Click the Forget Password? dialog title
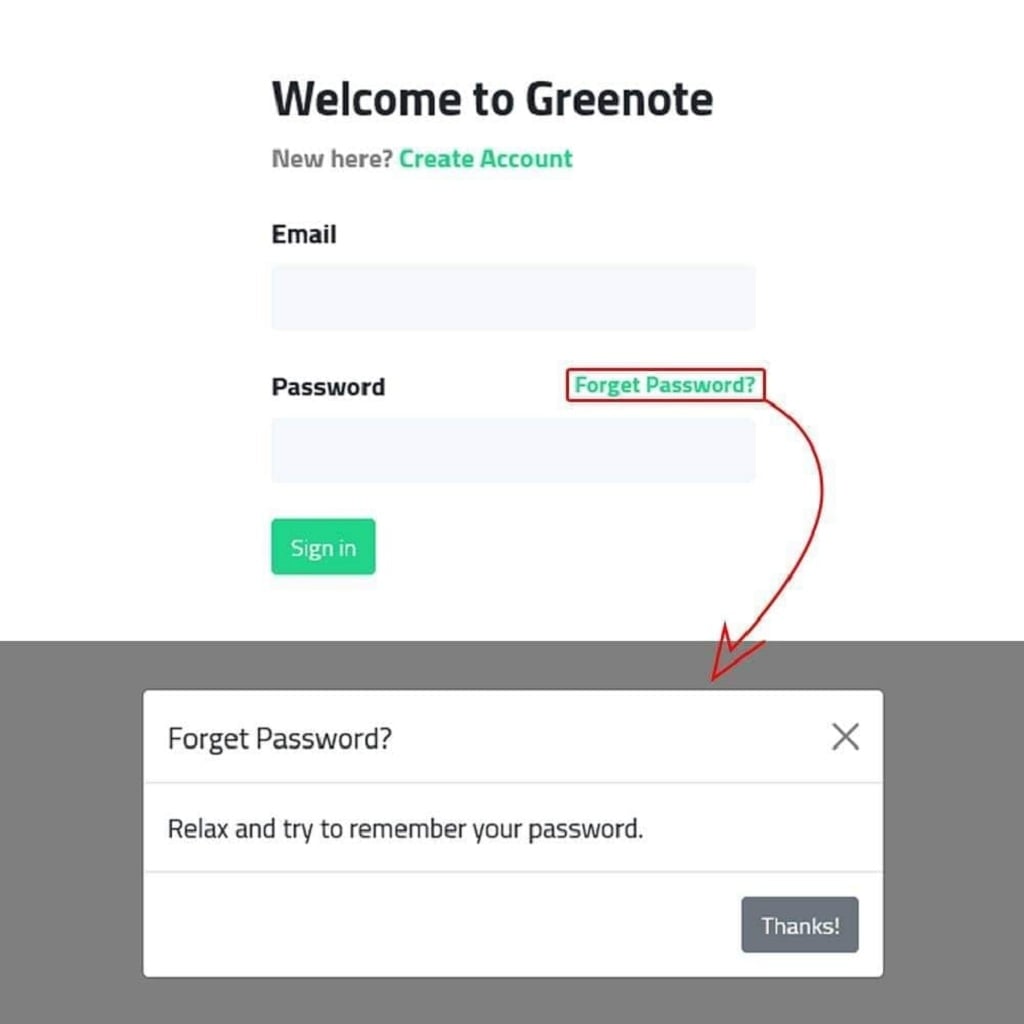 (280, 739)
